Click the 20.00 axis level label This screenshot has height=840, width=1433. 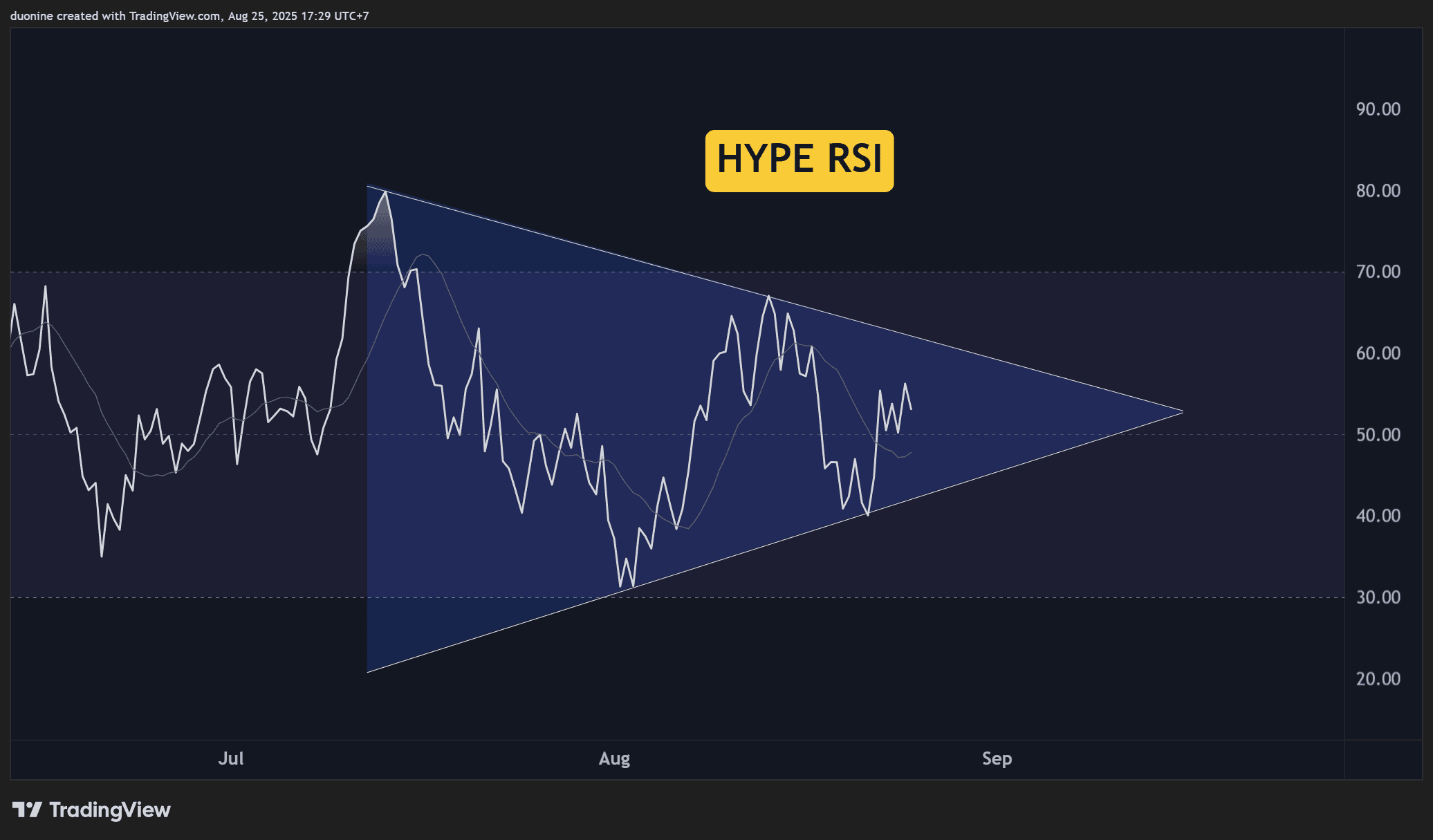click(x=1378, y=679)
